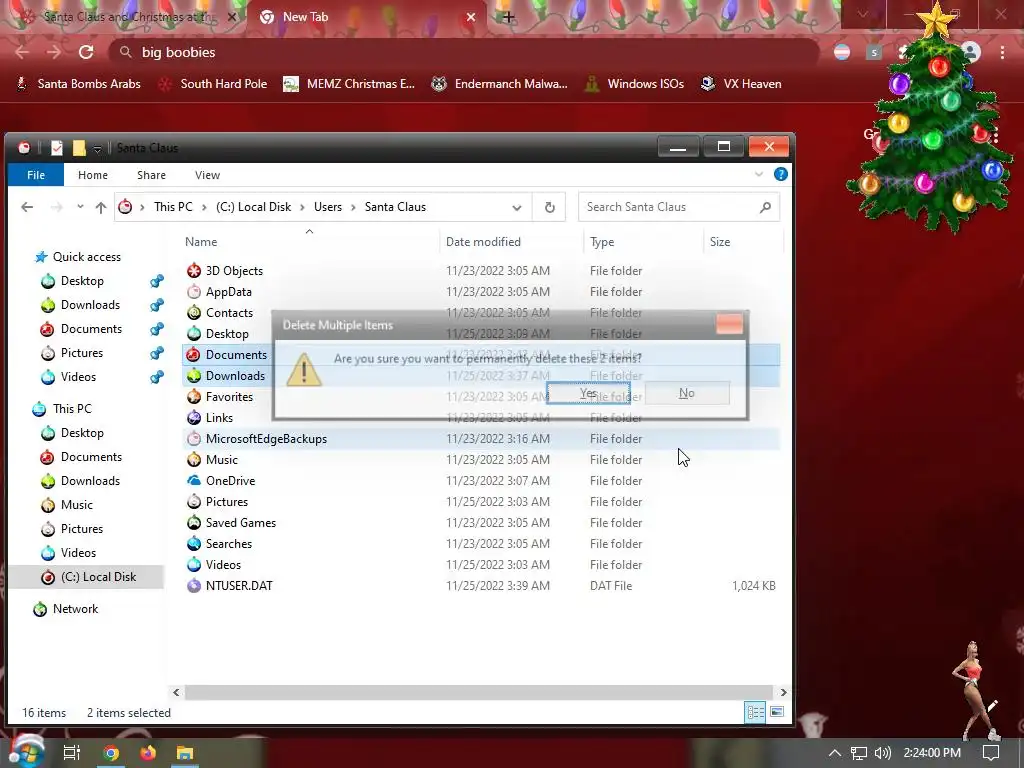
Task: Open Task View on the taskbar
Action: click(72, 753)
